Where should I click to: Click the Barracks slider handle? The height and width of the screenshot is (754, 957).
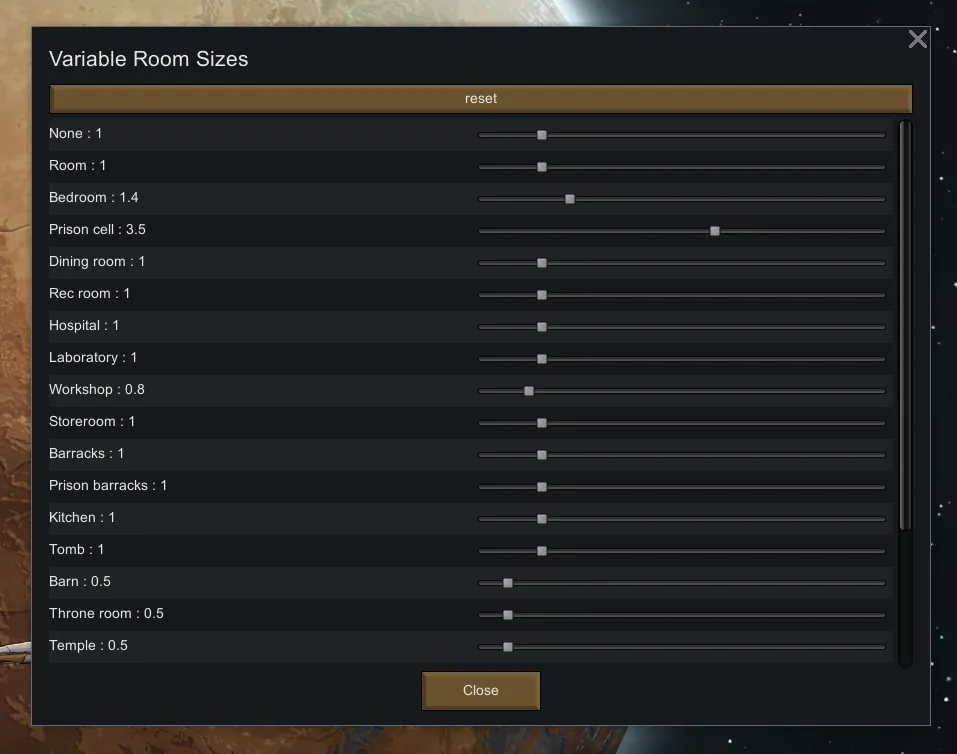pos(542,455)
